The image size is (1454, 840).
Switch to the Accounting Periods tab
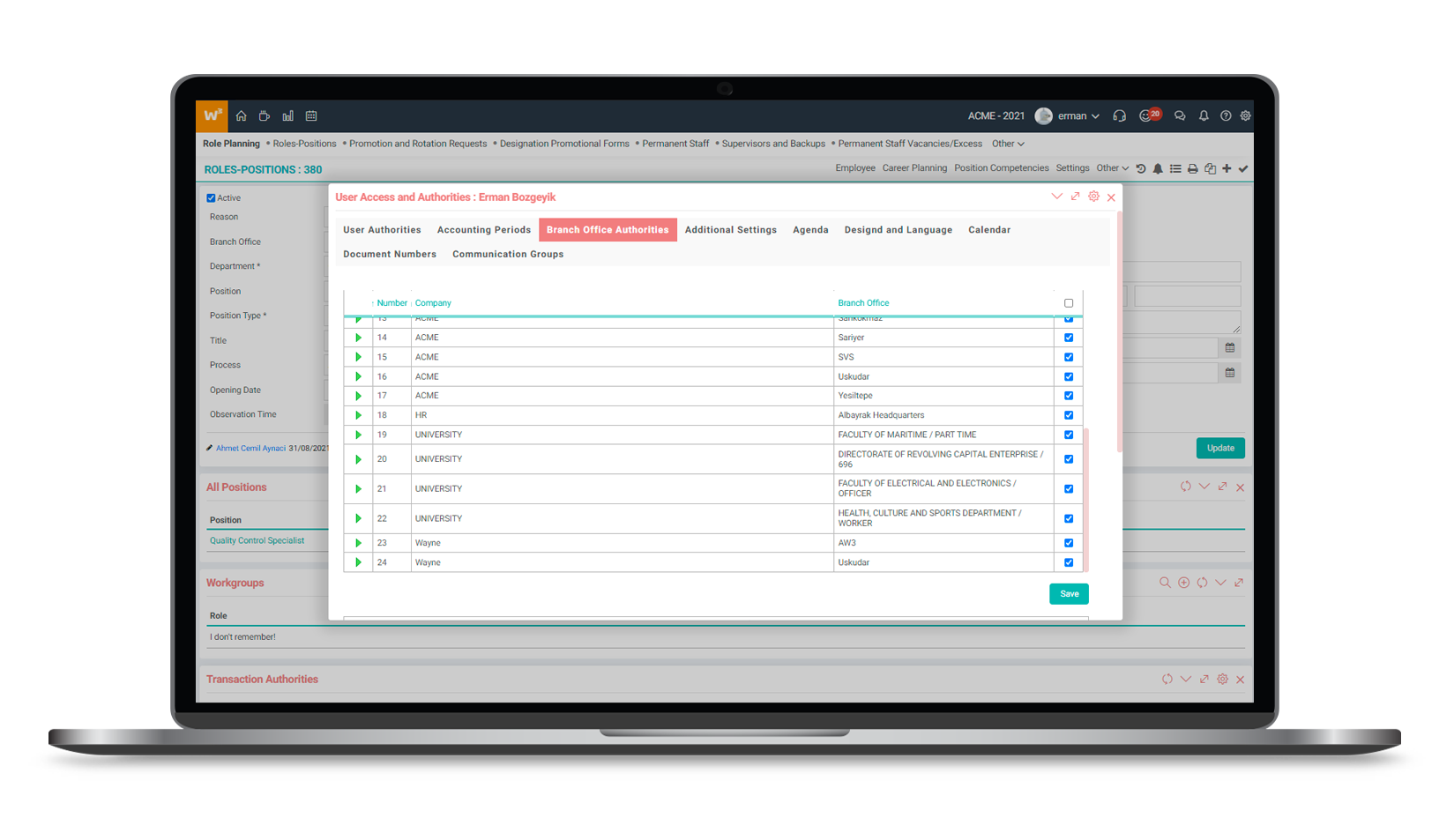click(483, 230)
